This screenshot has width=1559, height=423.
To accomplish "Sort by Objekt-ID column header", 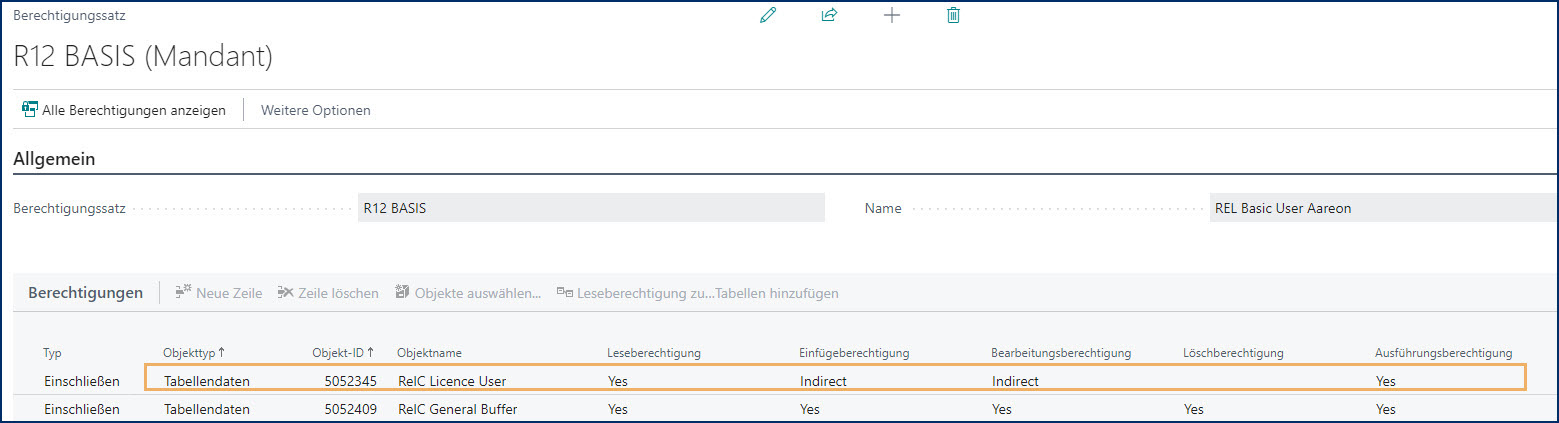I will [343, 353].
